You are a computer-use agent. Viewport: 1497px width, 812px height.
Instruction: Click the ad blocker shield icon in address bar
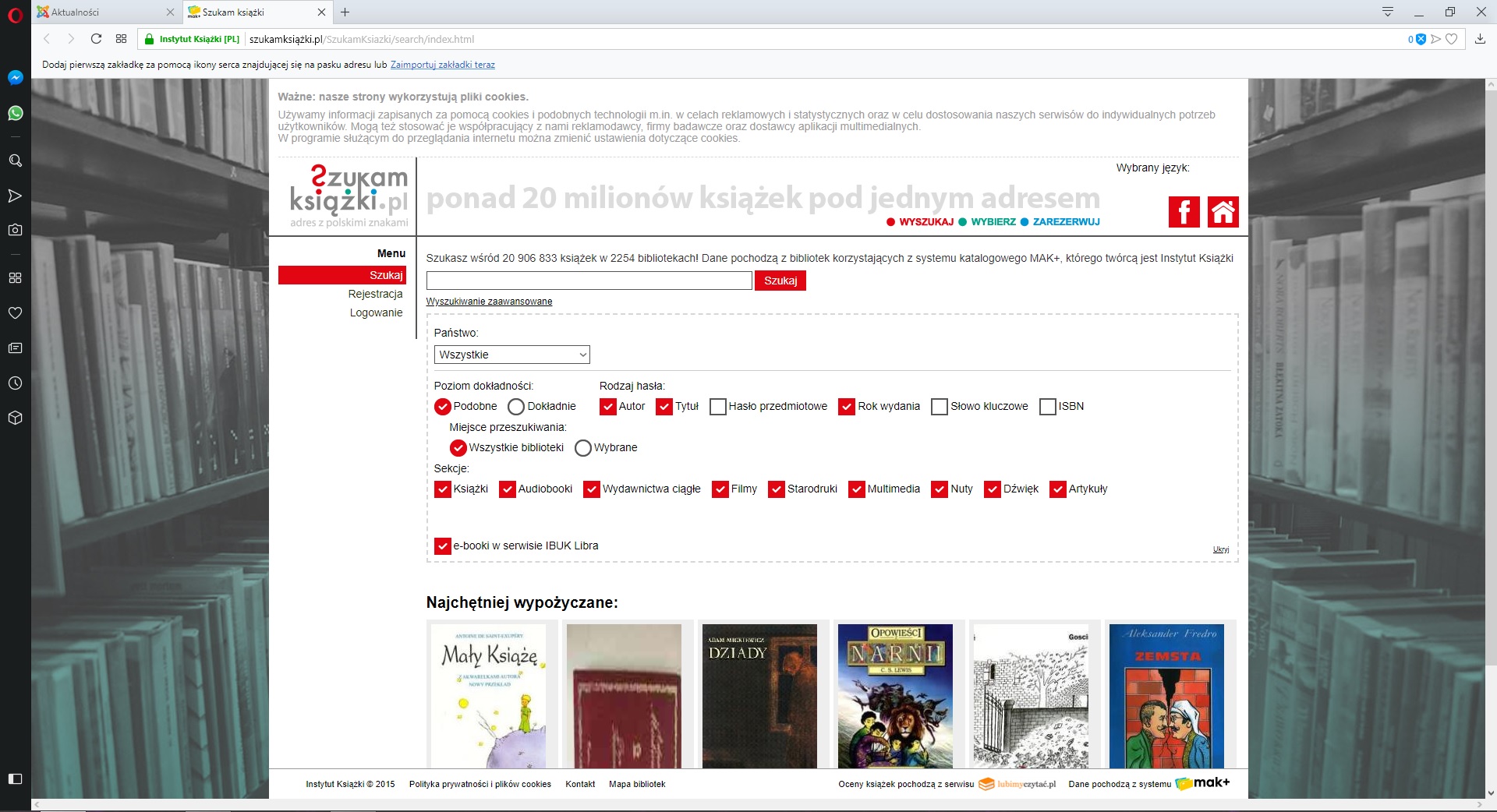1421,39
